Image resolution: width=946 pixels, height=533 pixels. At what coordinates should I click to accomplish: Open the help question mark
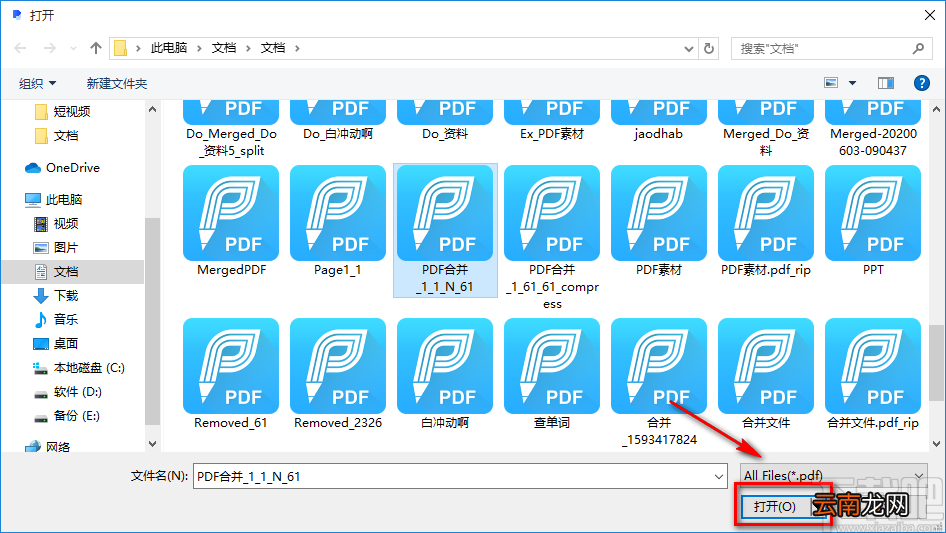coord(921,83)
